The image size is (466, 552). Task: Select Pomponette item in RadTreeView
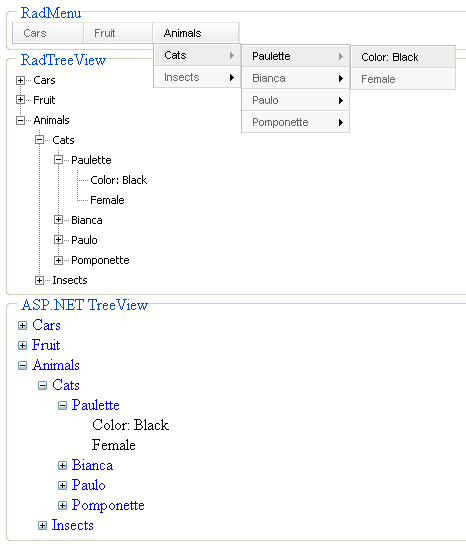click(100, 260)
